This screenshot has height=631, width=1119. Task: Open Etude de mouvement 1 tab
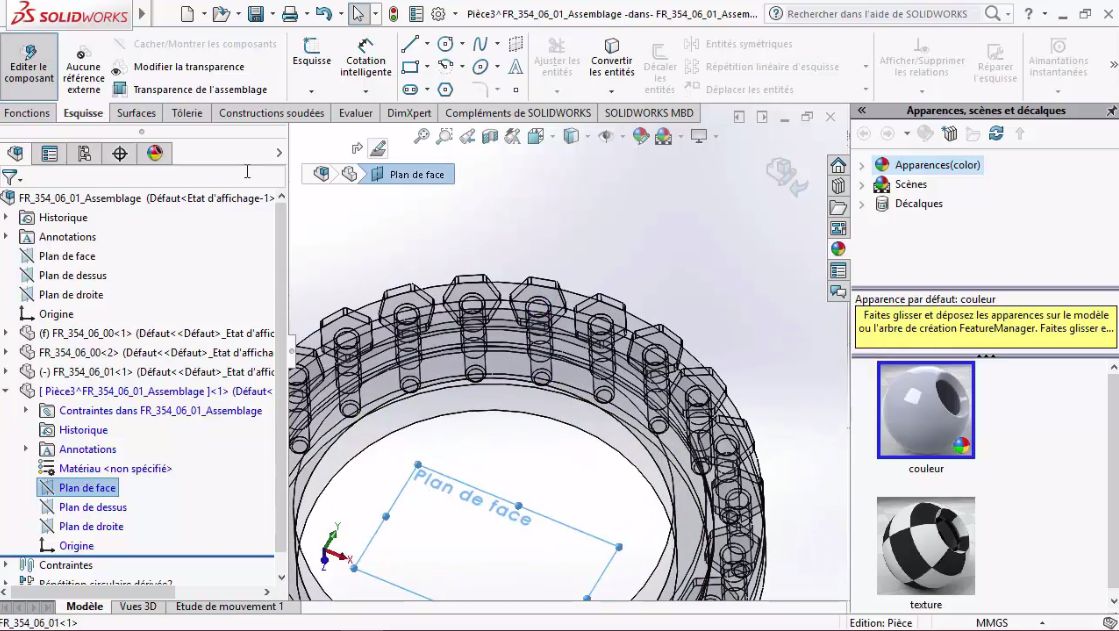pyautogui.click(x=229, y=606)
